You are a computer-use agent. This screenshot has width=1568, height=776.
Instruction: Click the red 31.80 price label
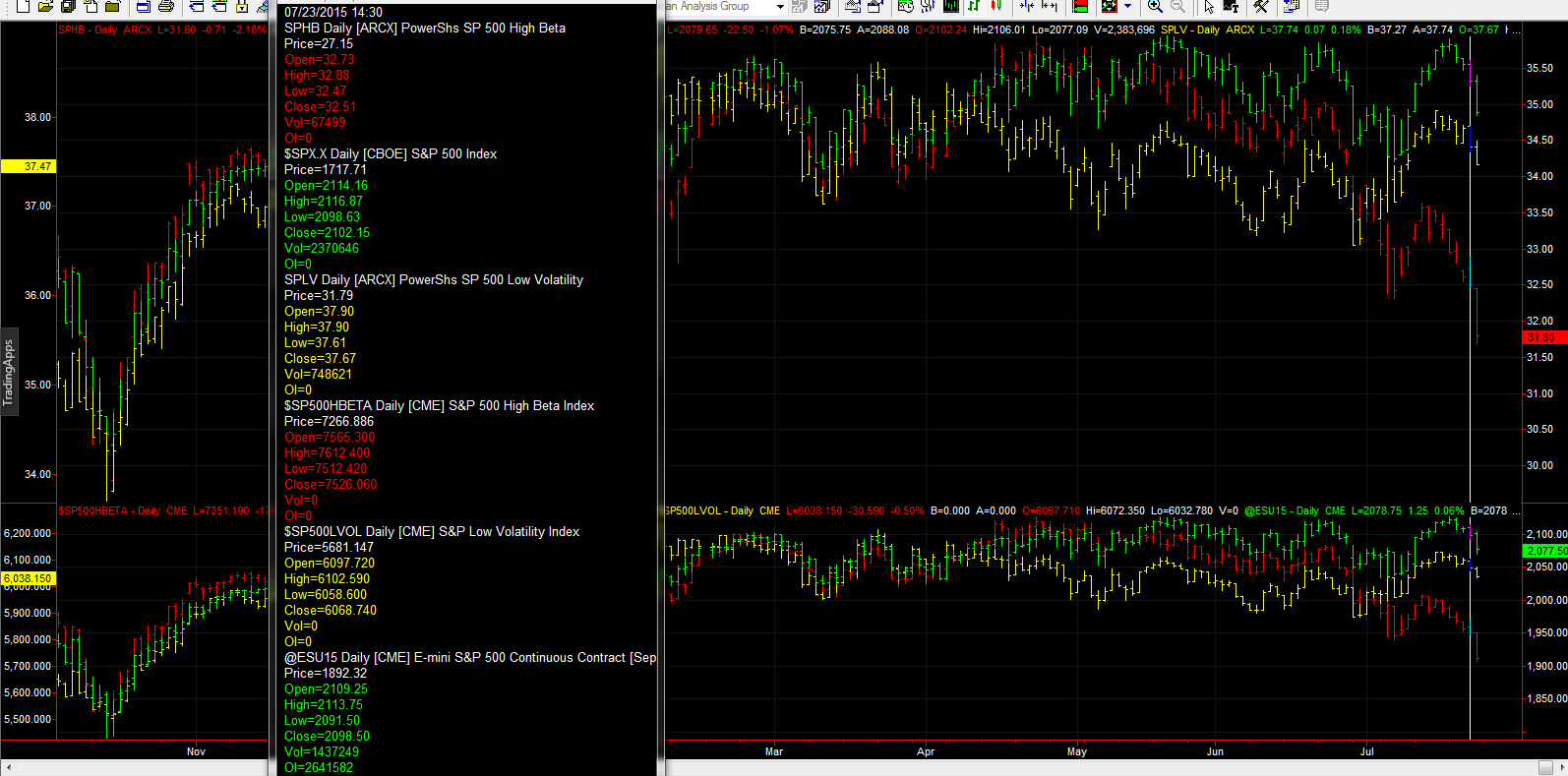click(1544, 337)
